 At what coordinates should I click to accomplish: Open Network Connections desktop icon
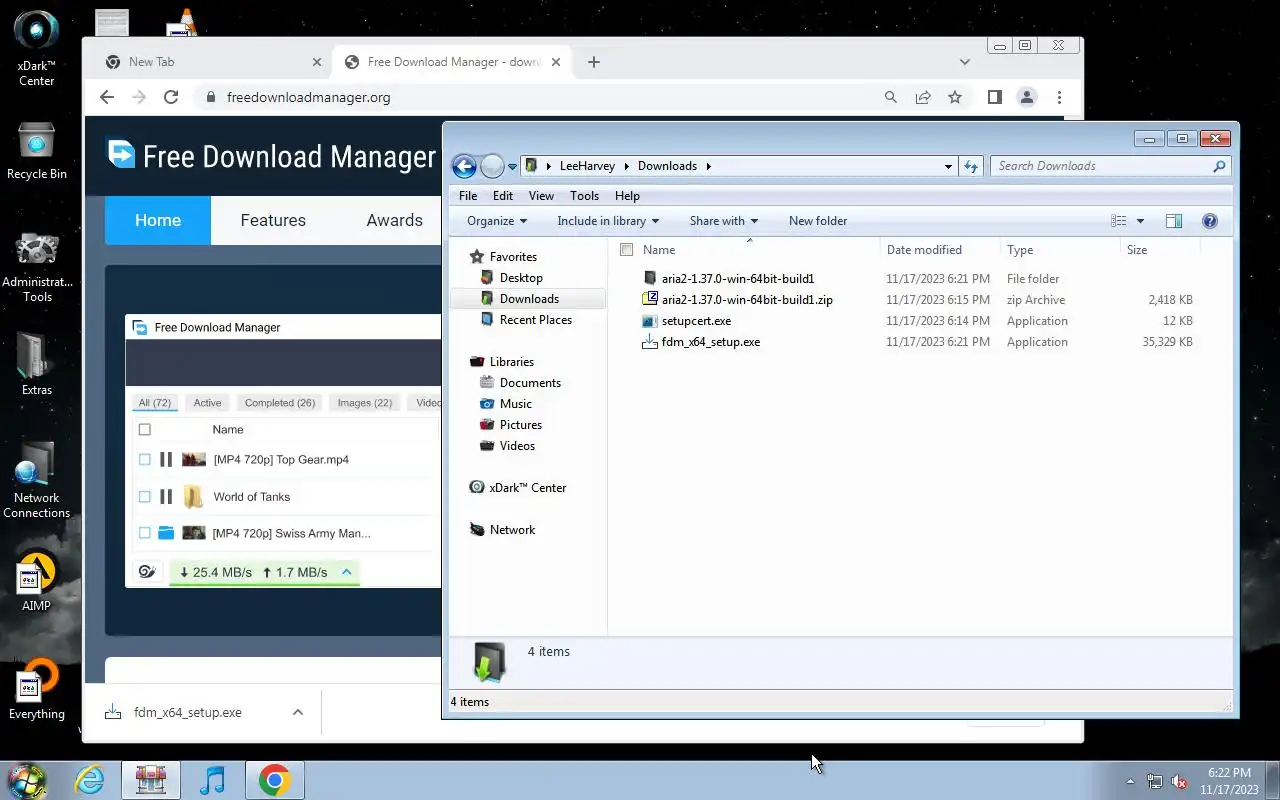tap(37, 481)
